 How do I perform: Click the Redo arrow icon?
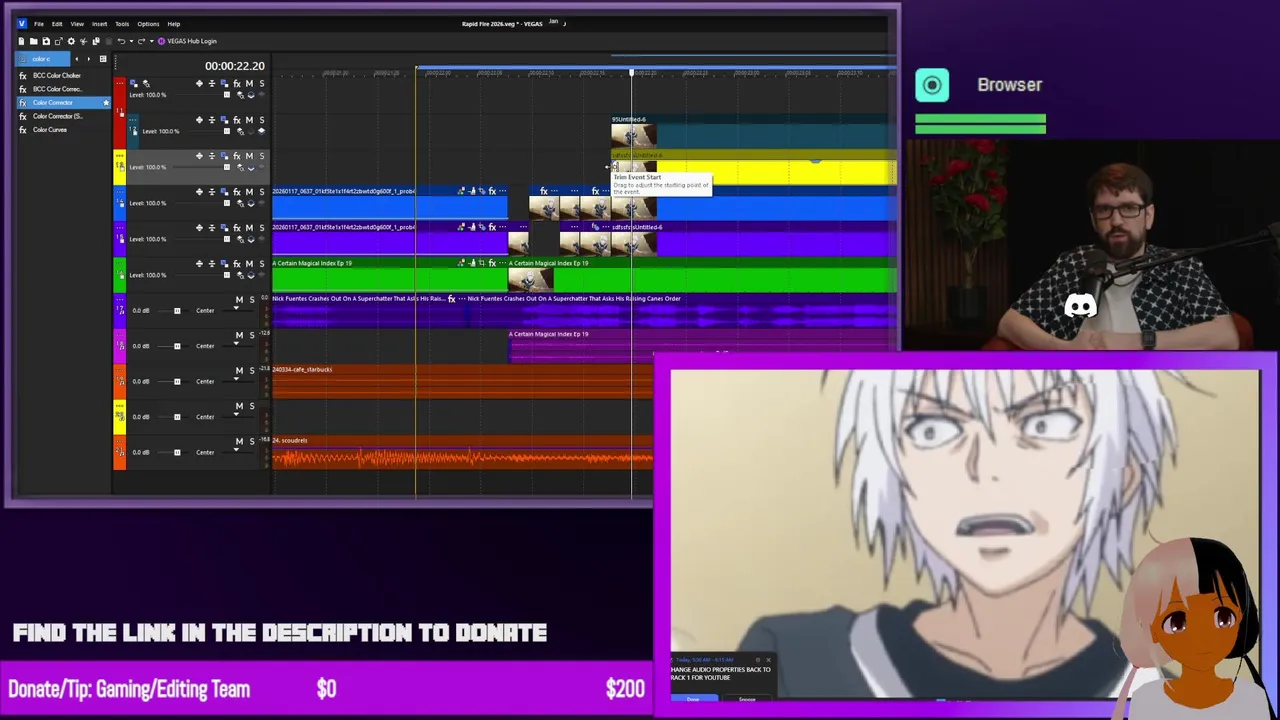pyautogui.click(x=141, y=41)
